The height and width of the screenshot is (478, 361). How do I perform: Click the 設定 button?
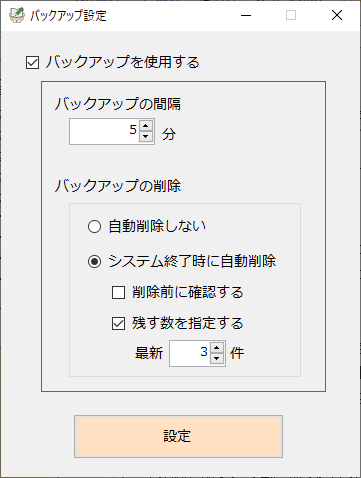178,436
